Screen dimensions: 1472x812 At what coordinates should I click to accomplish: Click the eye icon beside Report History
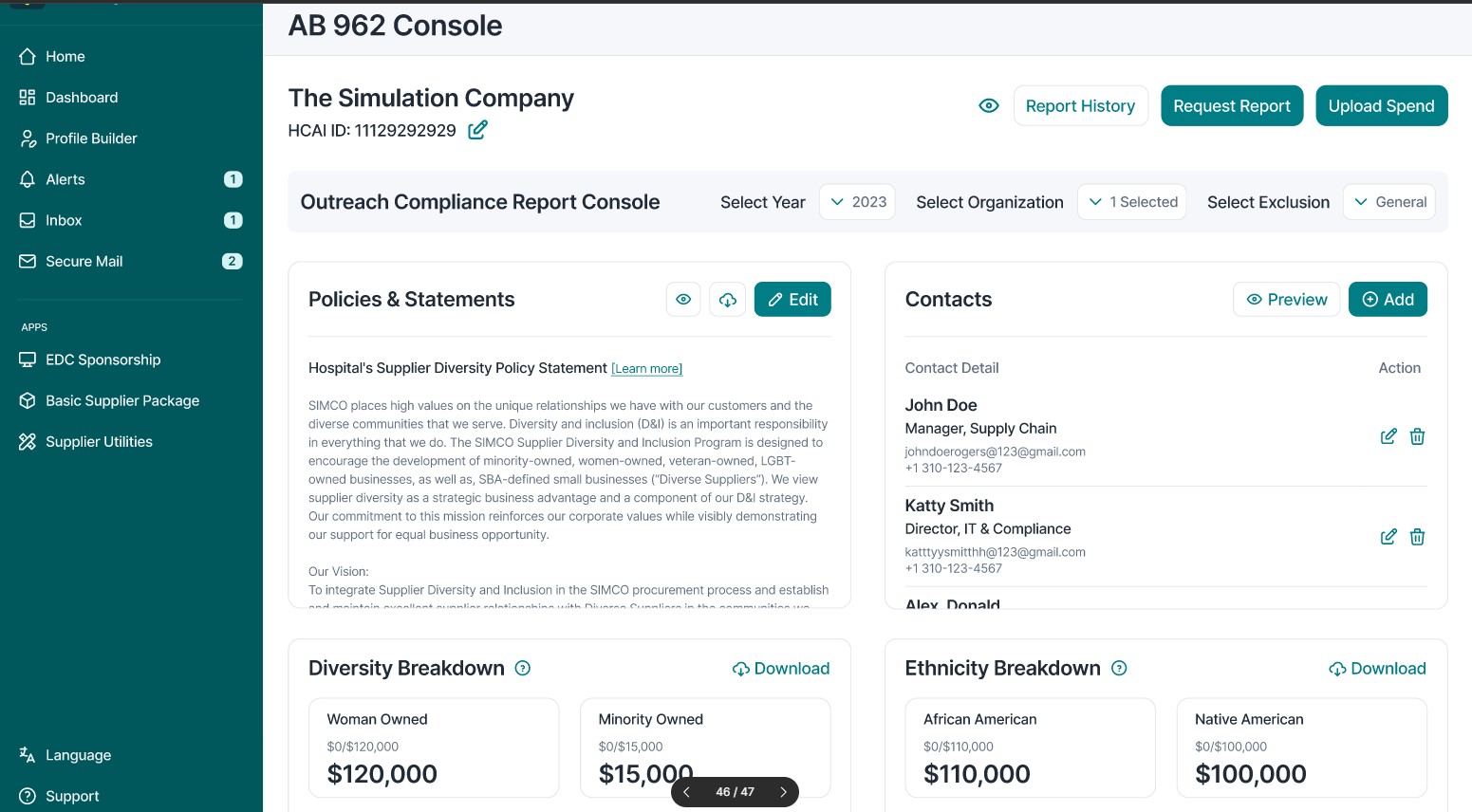coord(988,106)
